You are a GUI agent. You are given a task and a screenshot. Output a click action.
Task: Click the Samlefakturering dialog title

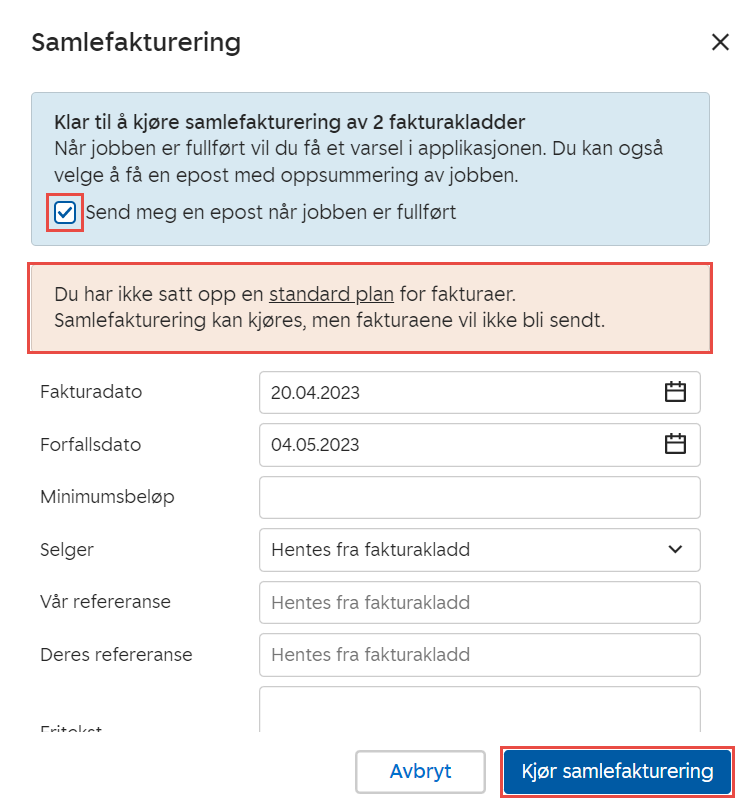pos(136,42)
